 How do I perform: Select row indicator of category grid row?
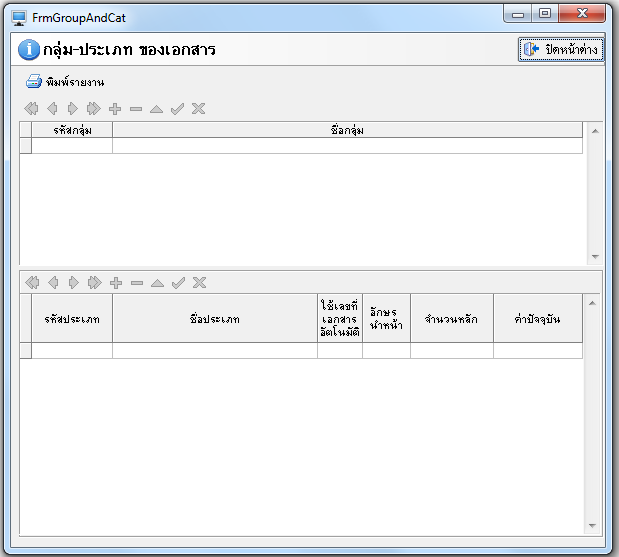26,351
